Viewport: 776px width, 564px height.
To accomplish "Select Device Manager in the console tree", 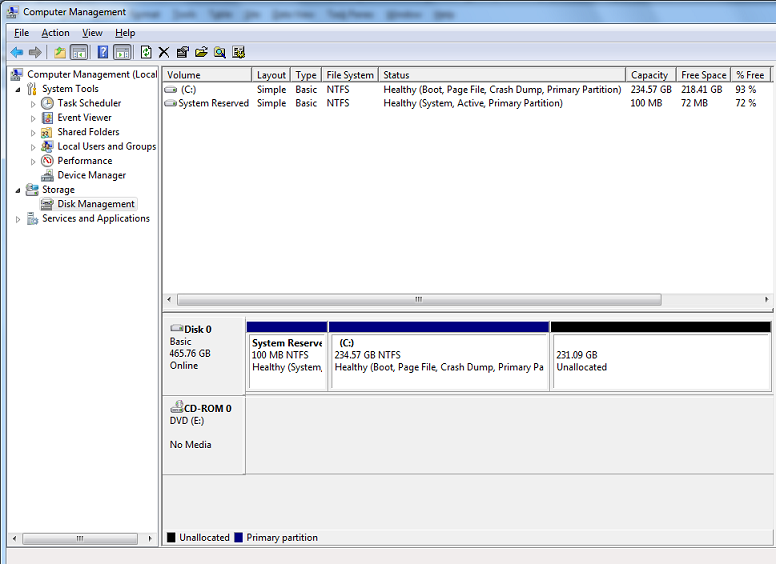I will click(x=91, y=175).
